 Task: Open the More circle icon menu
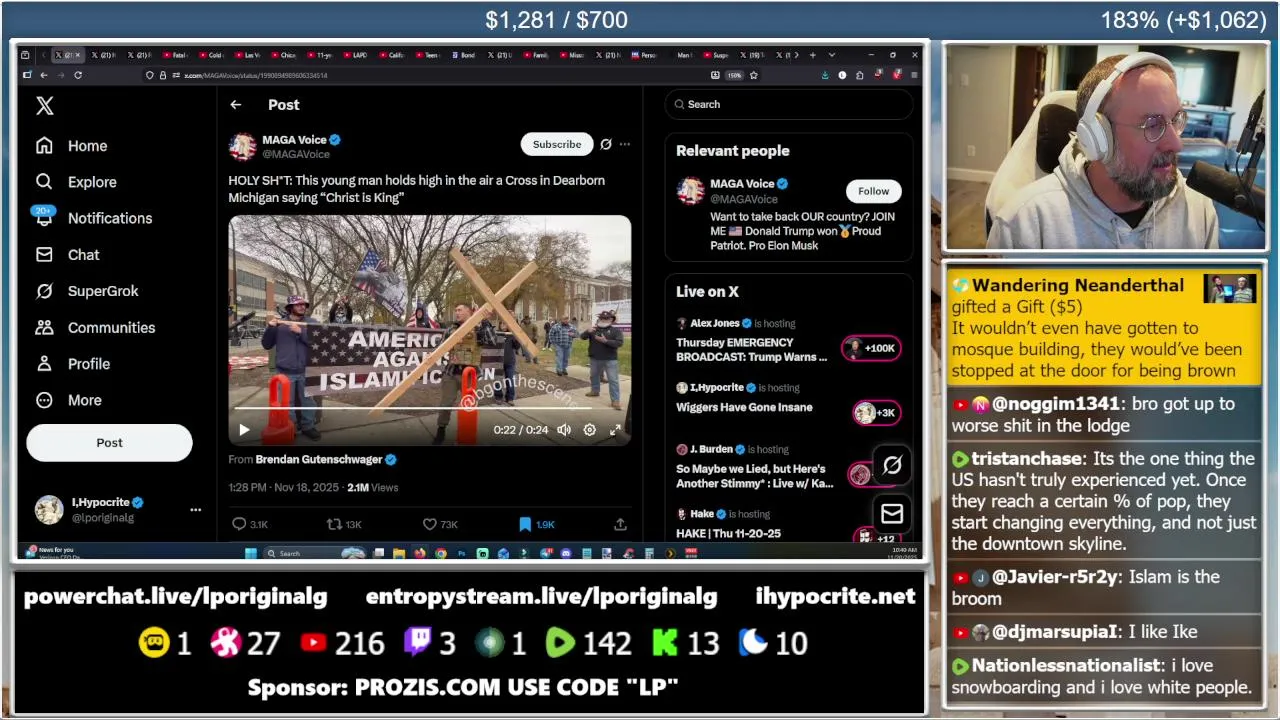point(44,400)
